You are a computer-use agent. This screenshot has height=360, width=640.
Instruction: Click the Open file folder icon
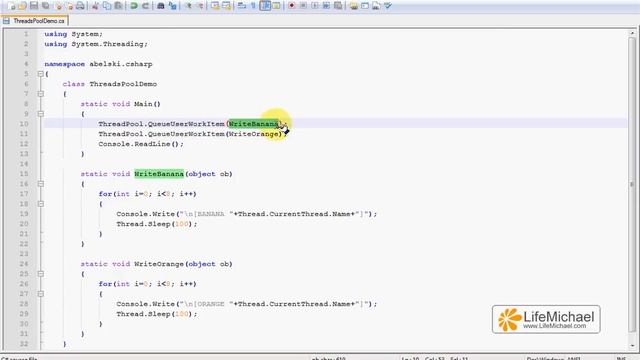click(x=22, y=6)
